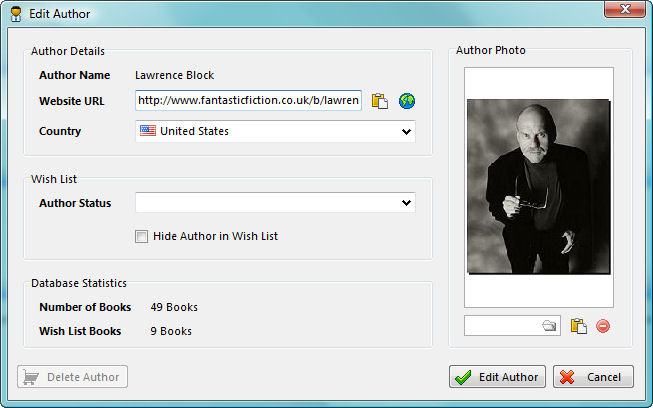Remove author photo with red icon

603,326
